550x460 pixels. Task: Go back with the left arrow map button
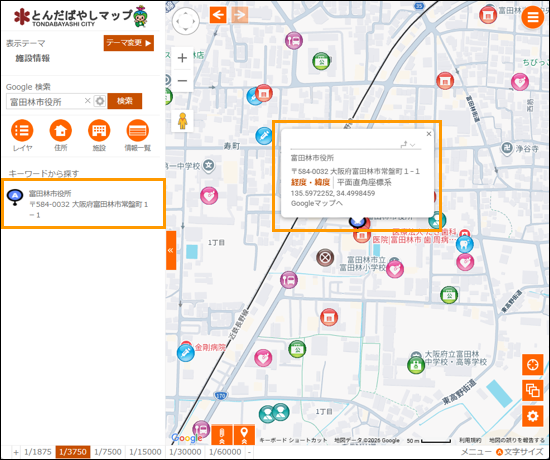[x=218, y=15]
